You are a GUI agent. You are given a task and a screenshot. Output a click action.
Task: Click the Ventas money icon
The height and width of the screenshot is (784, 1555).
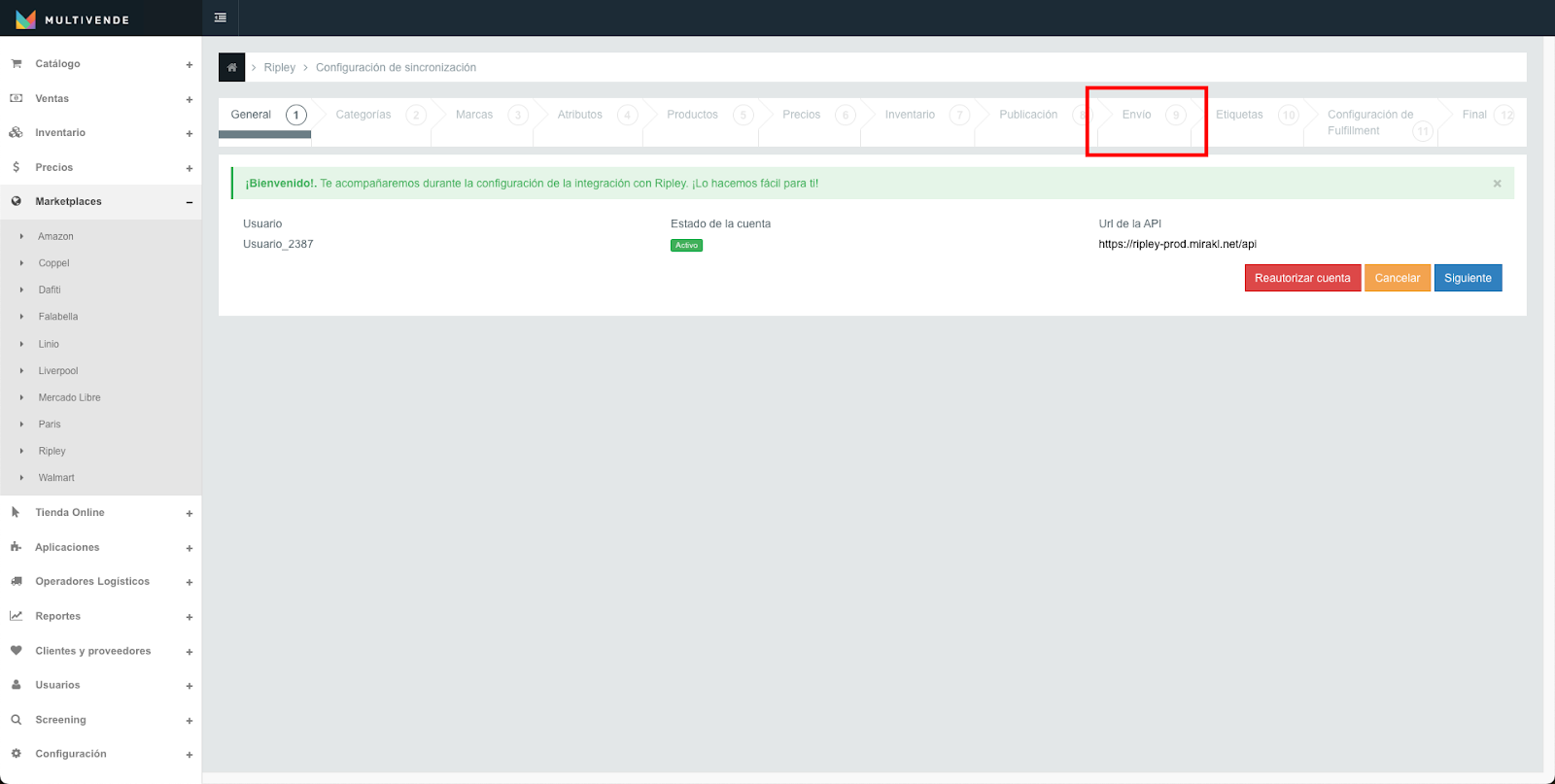(x=17, y=98)
